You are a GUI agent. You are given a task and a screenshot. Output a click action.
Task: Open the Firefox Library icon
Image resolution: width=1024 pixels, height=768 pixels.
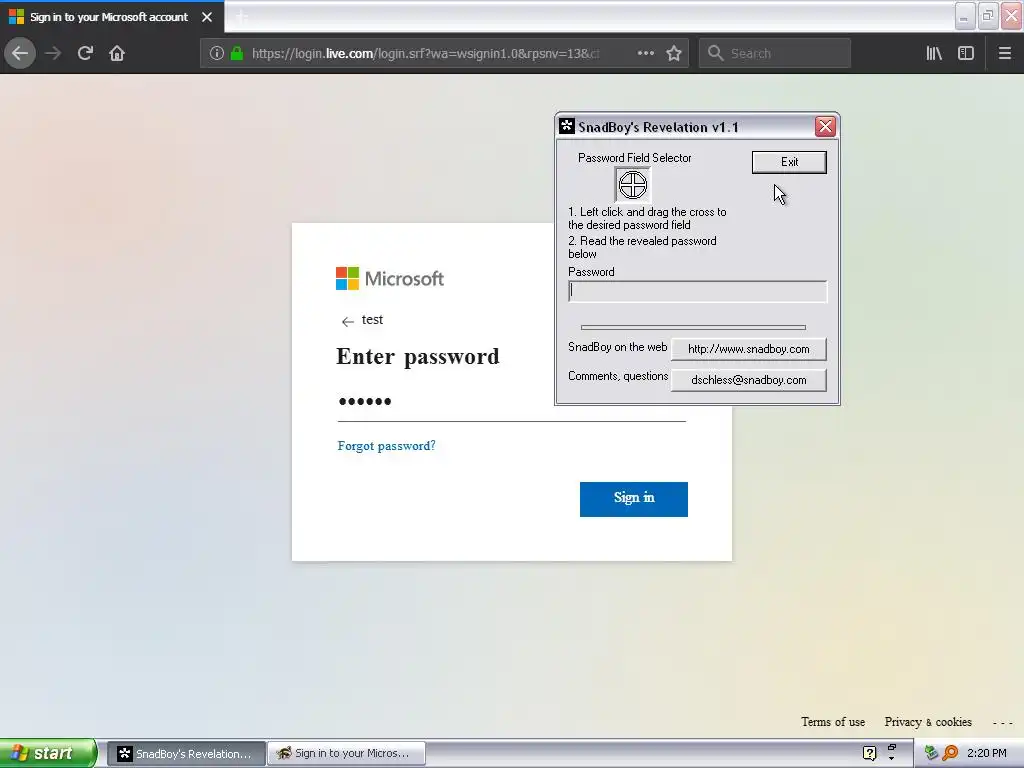pyautogui.click(x=934, y=53)
